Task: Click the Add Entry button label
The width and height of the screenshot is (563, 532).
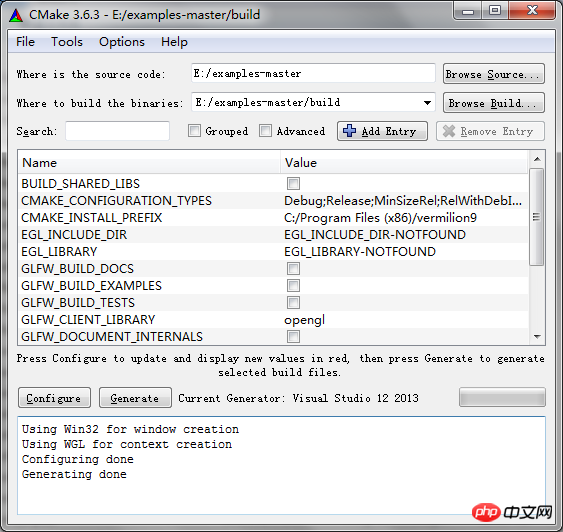Action: [389, 131]
